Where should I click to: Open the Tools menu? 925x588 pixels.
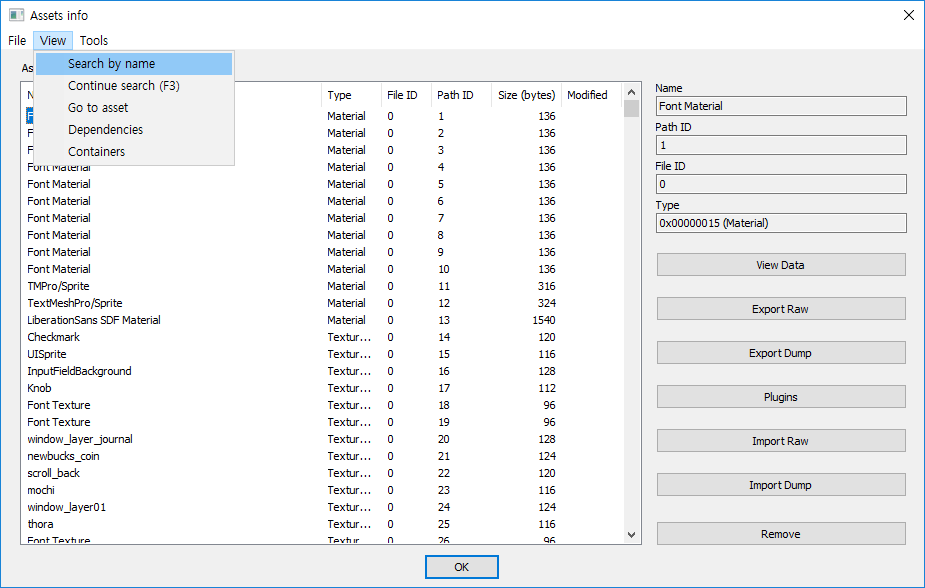93,40
